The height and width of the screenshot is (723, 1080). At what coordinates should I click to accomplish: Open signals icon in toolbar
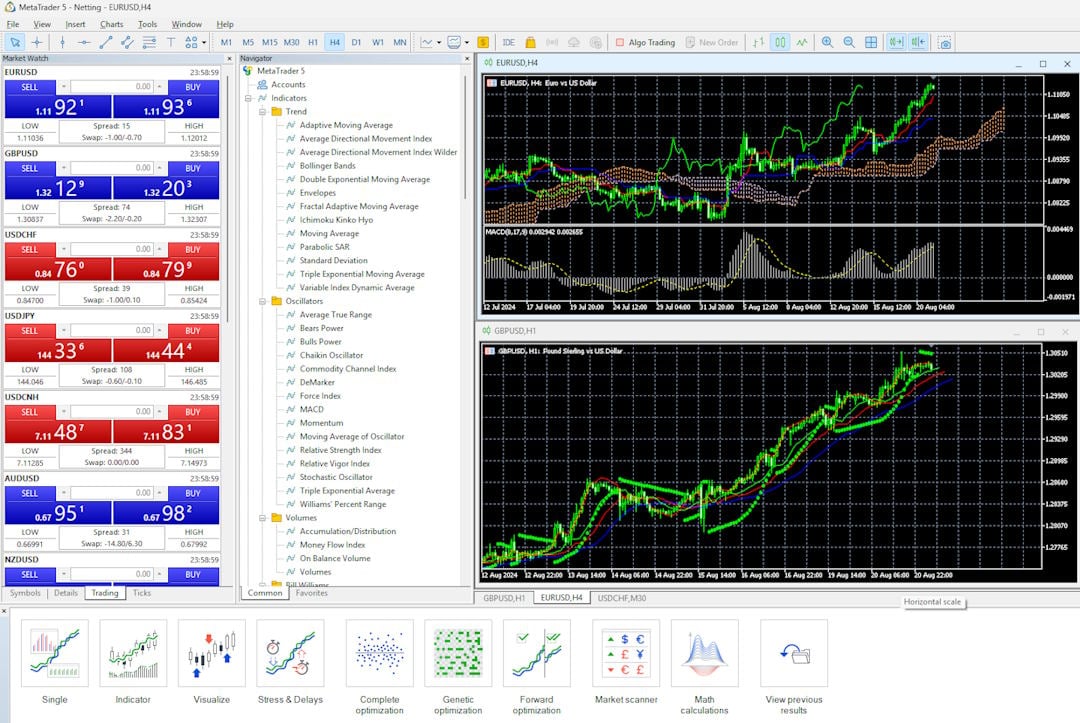point(552,42)
